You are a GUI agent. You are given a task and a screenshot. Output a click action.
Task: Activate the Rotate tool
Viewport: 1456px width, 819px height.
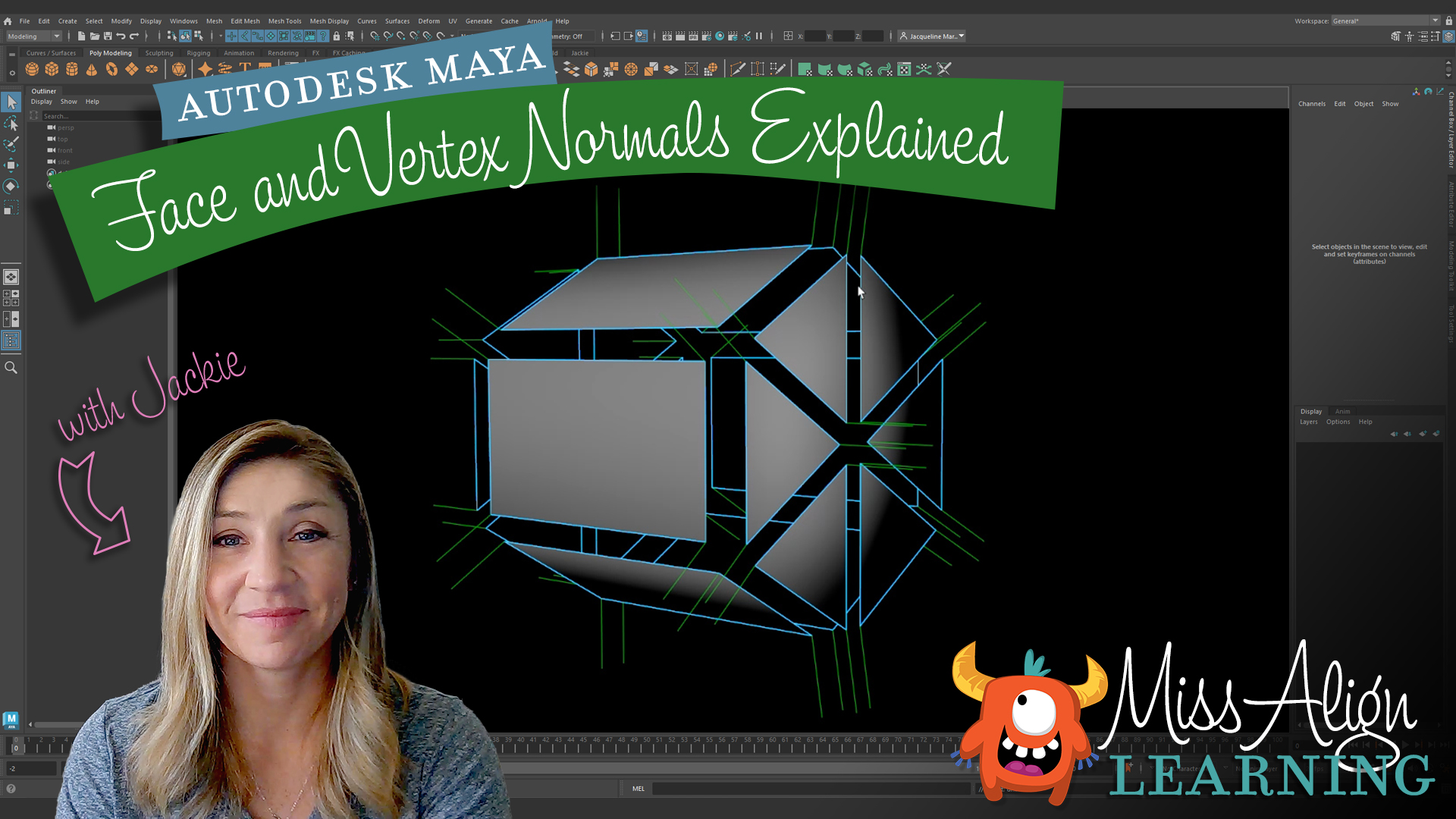click(11, 186)
